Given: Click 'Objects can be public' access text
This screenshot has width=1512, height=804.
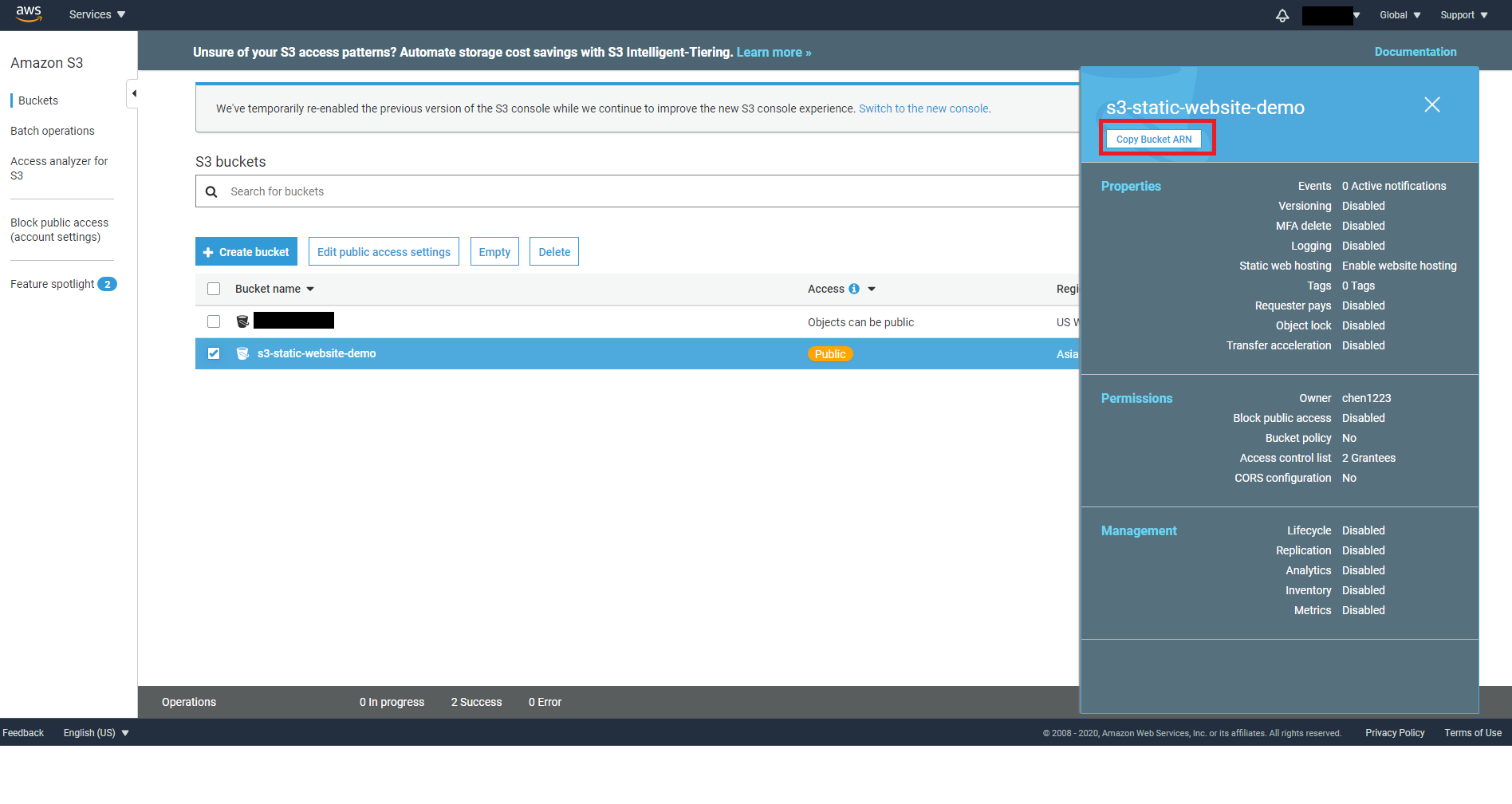Looking at the screenshot, I should click(x=860, y=322).
